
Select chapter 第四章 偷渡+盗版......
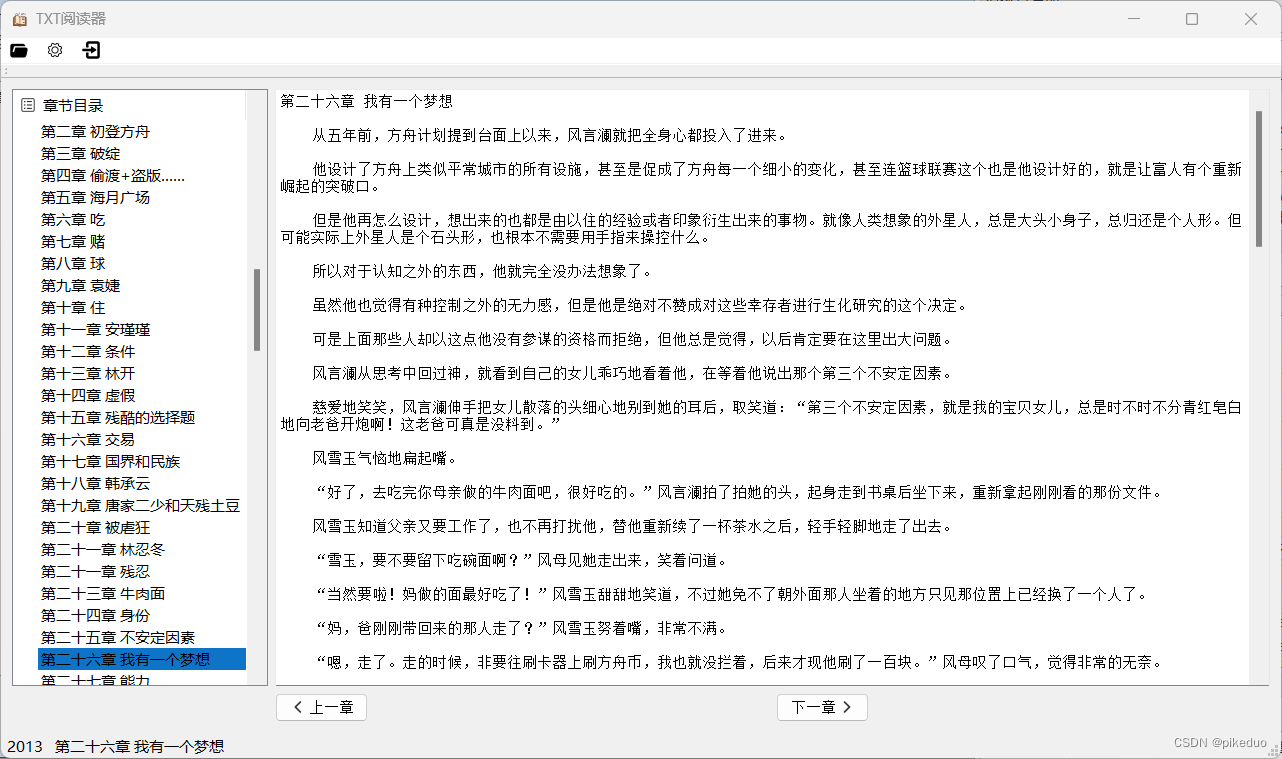[x=112, y=176]
